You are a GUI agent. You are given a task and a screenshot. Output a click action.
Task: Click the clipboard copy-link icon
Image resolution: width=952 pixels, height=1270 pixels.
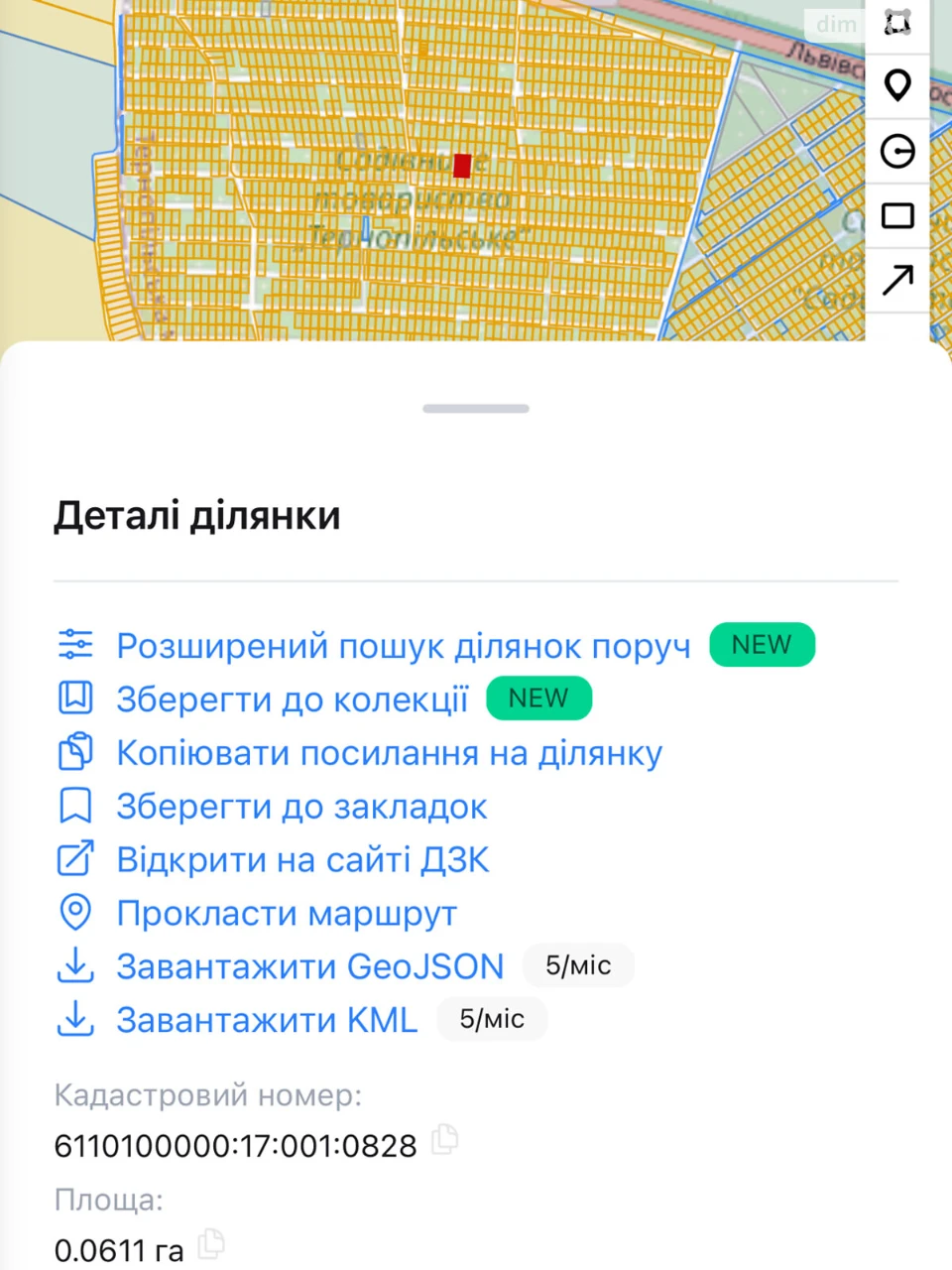(x=75, y=752)
